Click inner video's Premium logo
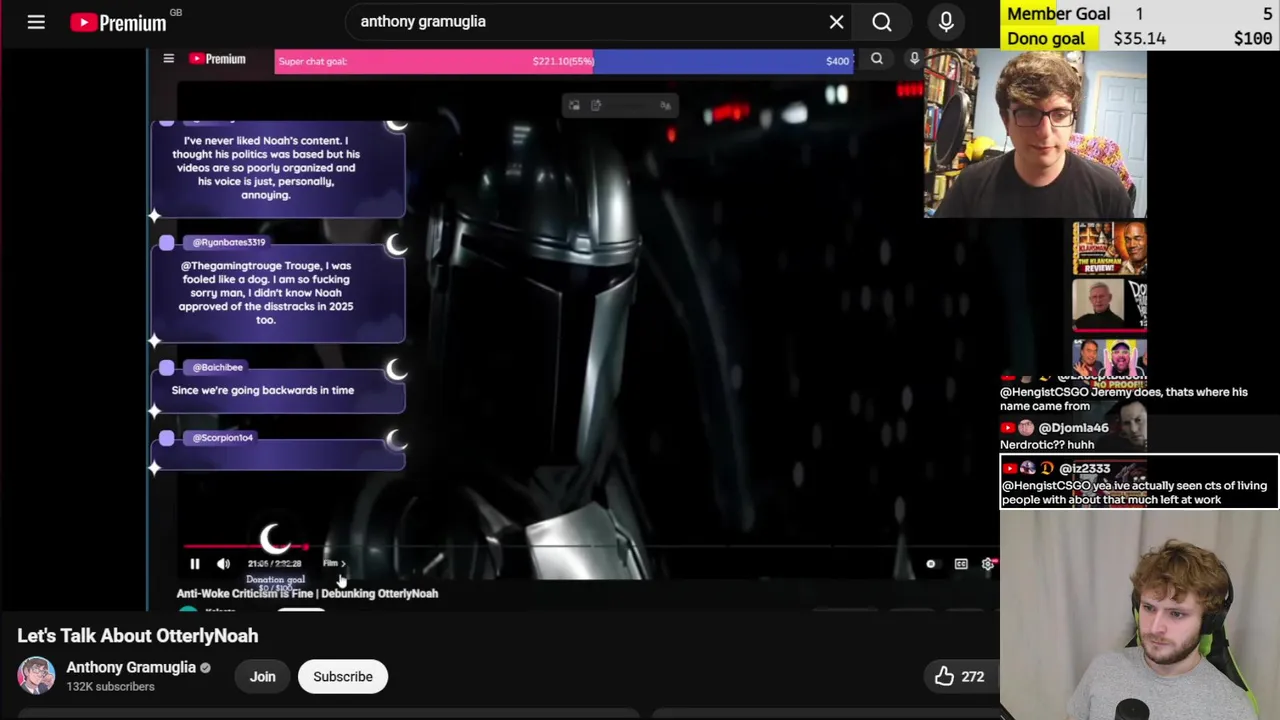 click(217, 59)
